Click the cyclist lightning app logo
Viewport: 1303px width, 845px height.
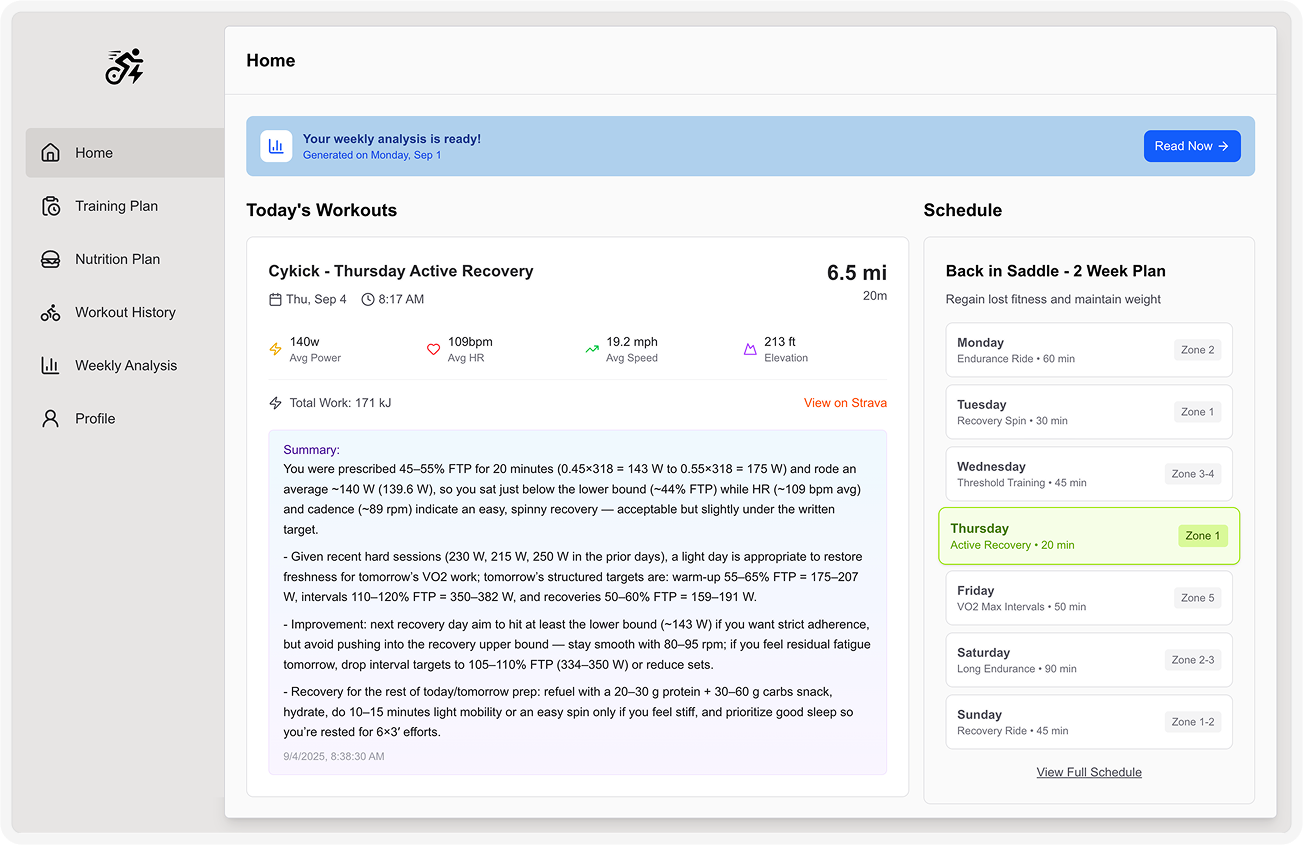pos(125,67)
